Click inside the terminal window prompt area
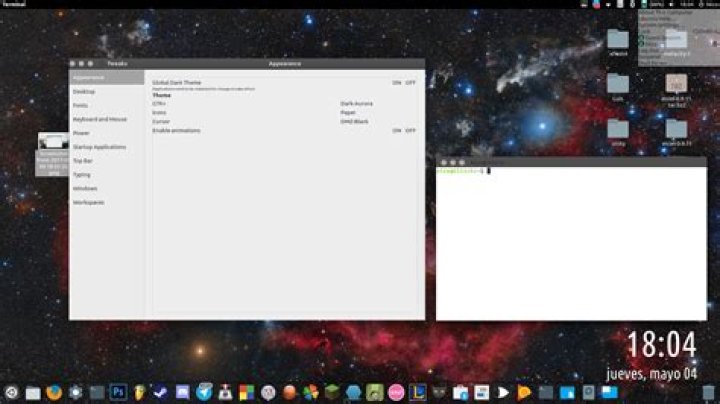Viewport: 720px width, 404px height. pos(571,243)
